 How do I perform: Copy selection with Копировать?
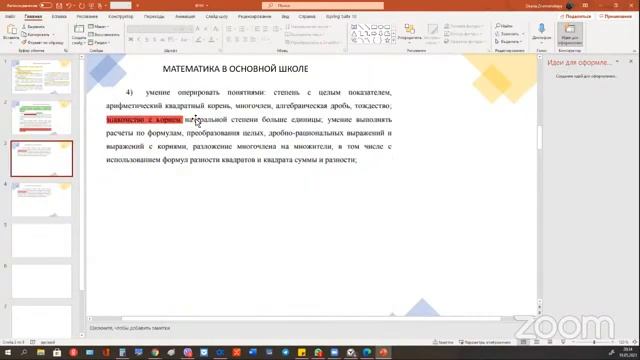point(35,34)
